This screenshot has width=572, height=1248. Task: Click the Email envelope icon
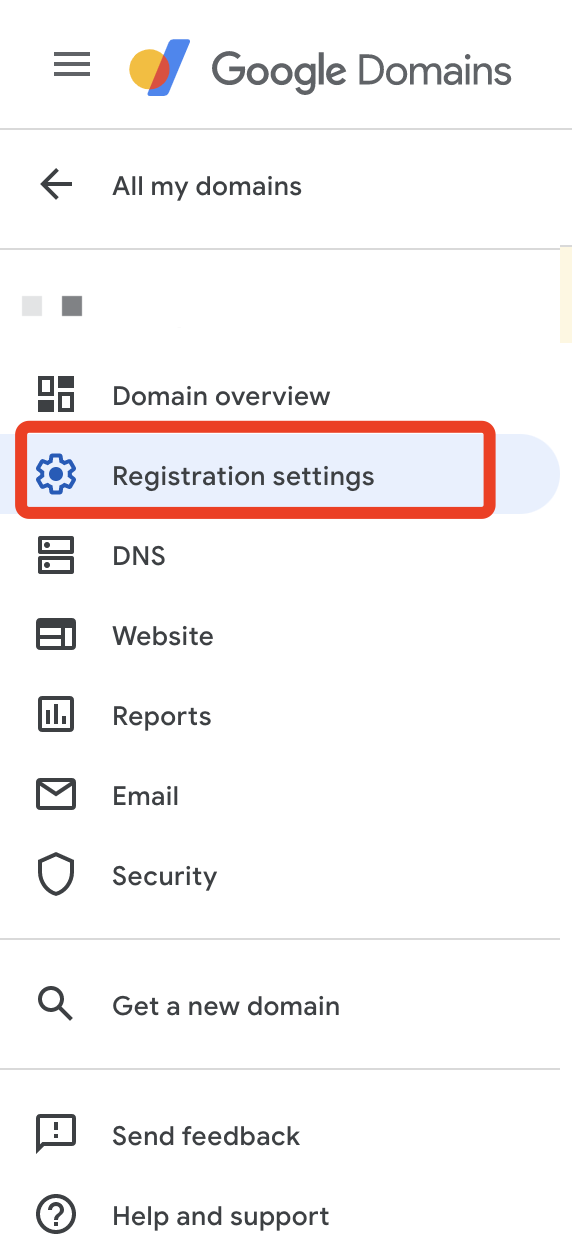pyautogui.click(x=56, y=795)
